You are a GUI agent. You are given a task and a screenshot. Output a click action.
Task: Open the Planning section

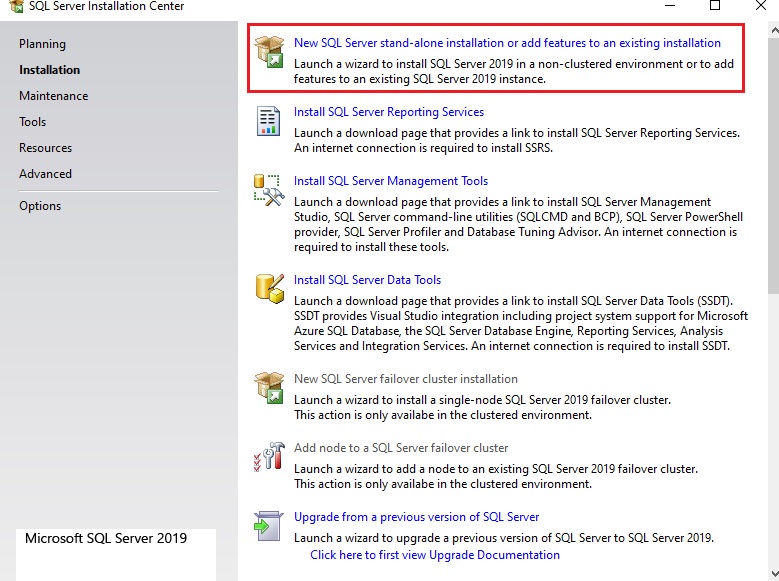click(42, 44)
